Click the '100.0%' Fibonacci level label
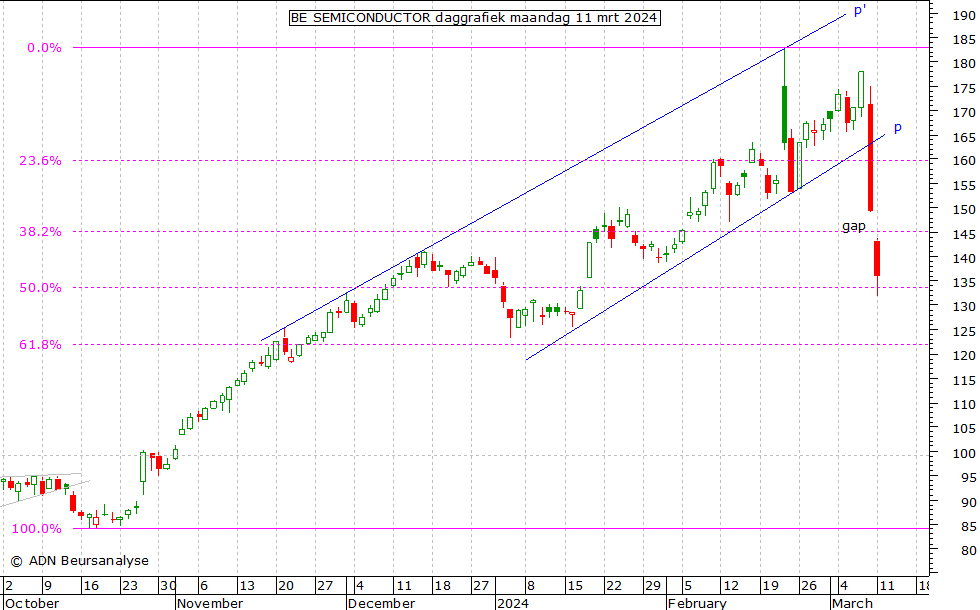The image size is (980, 610). coord(36,529)
